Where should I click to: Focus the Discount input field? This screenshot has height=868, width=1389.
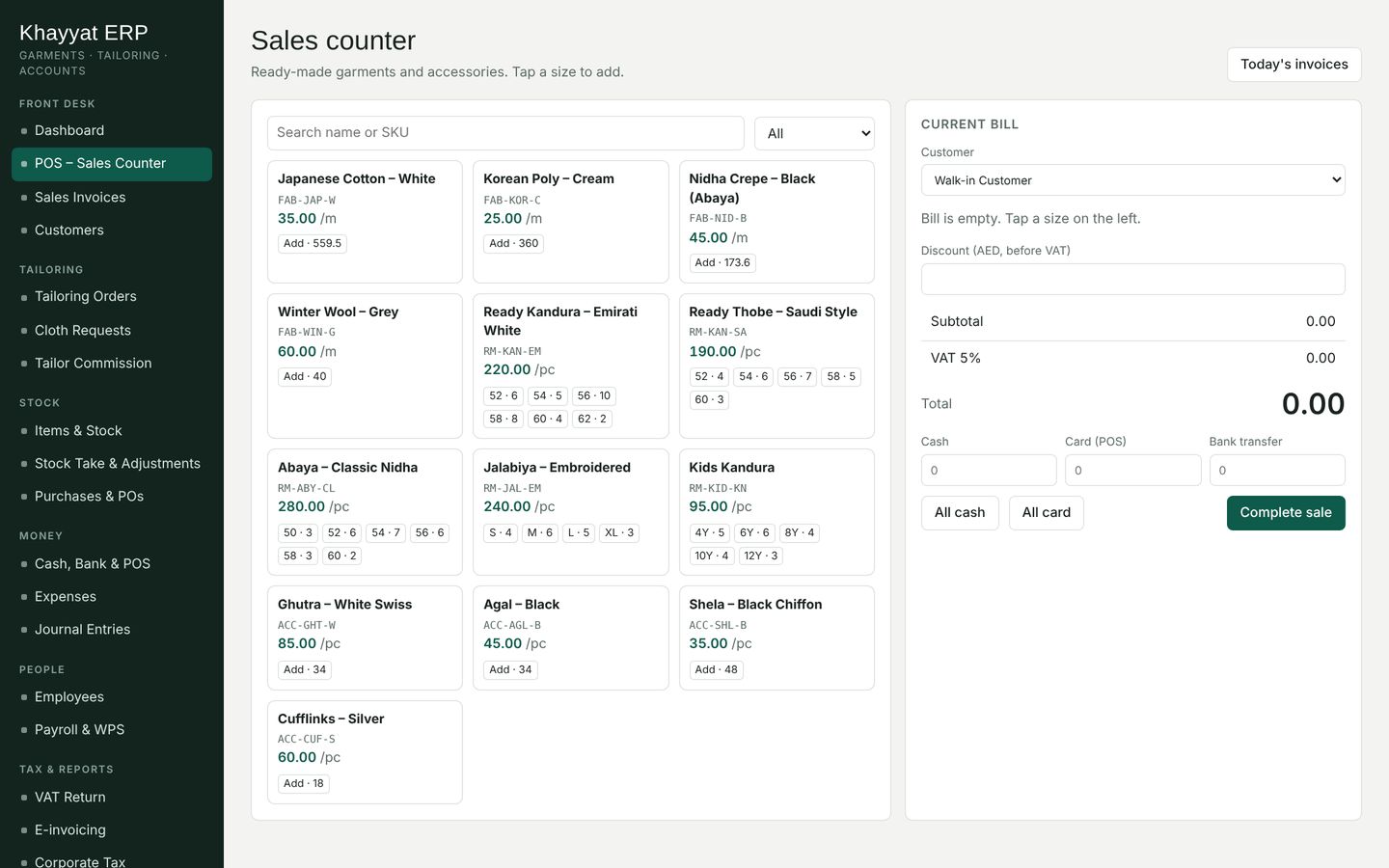coord(1132,279)
